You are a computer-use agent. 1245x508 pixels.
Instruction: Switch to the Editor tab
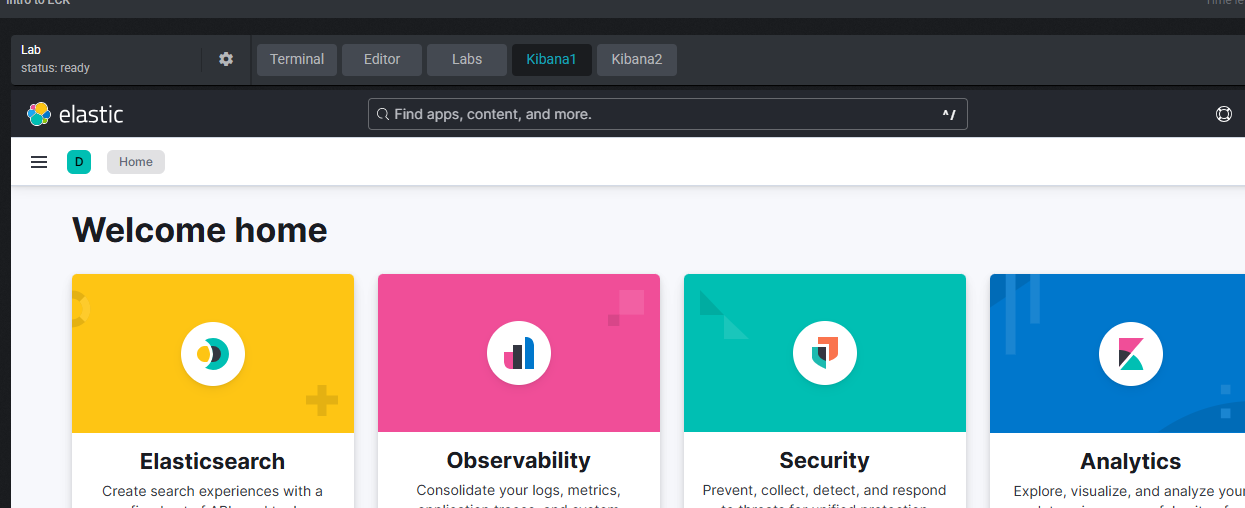[382, 59]
